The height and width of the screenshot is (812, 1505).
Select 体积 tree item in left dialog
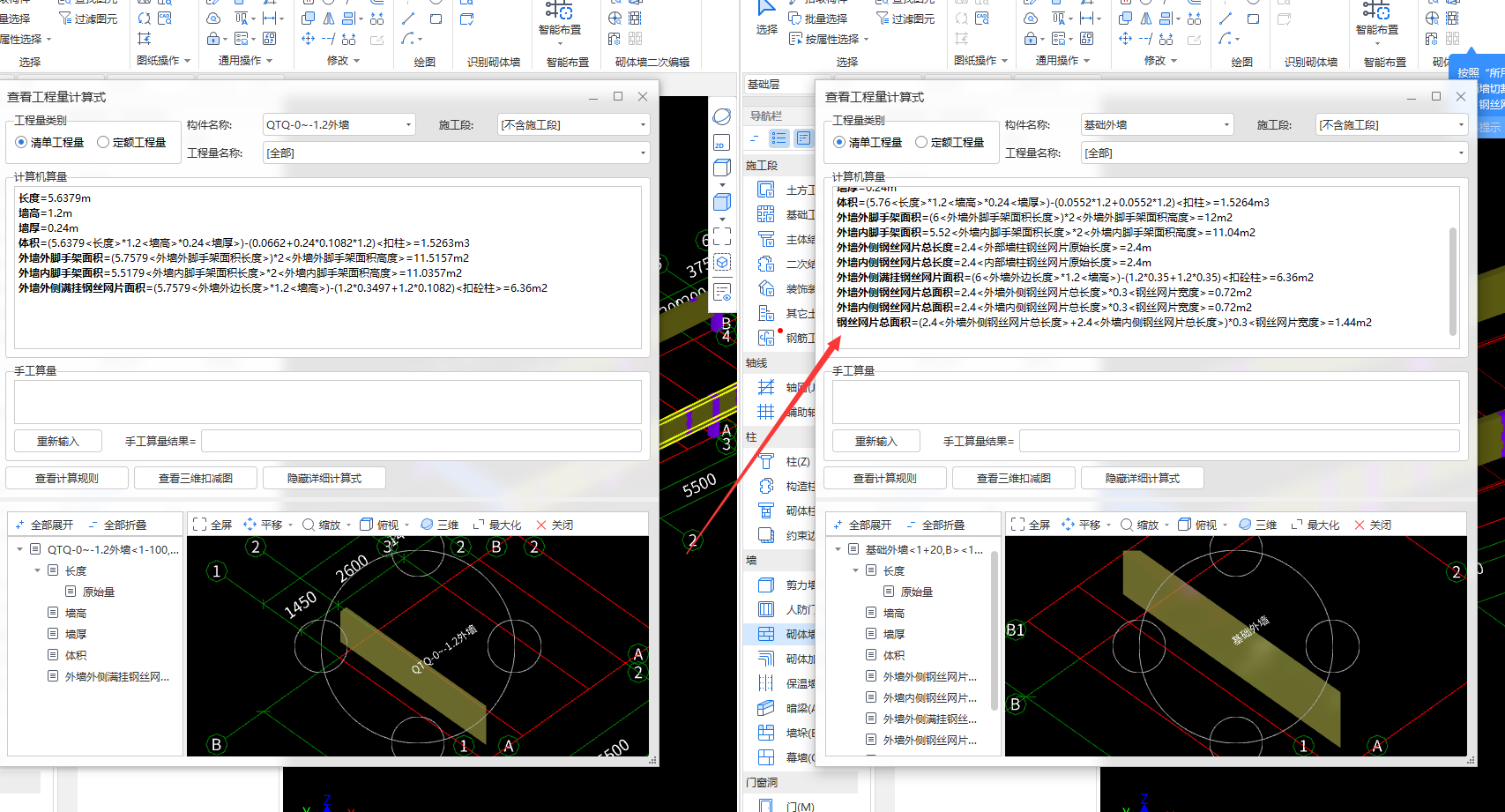click(76, 655)
